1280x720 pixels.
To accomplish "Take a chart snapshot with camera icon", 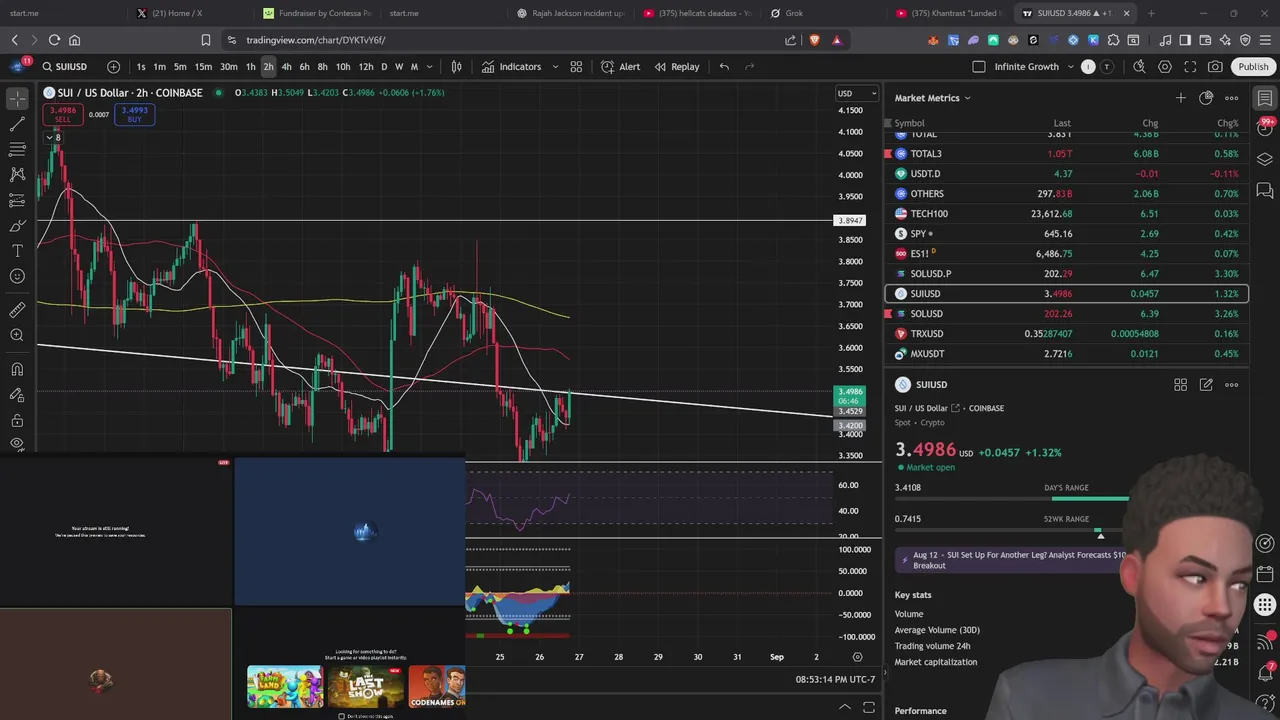I will coord(1215,67).
